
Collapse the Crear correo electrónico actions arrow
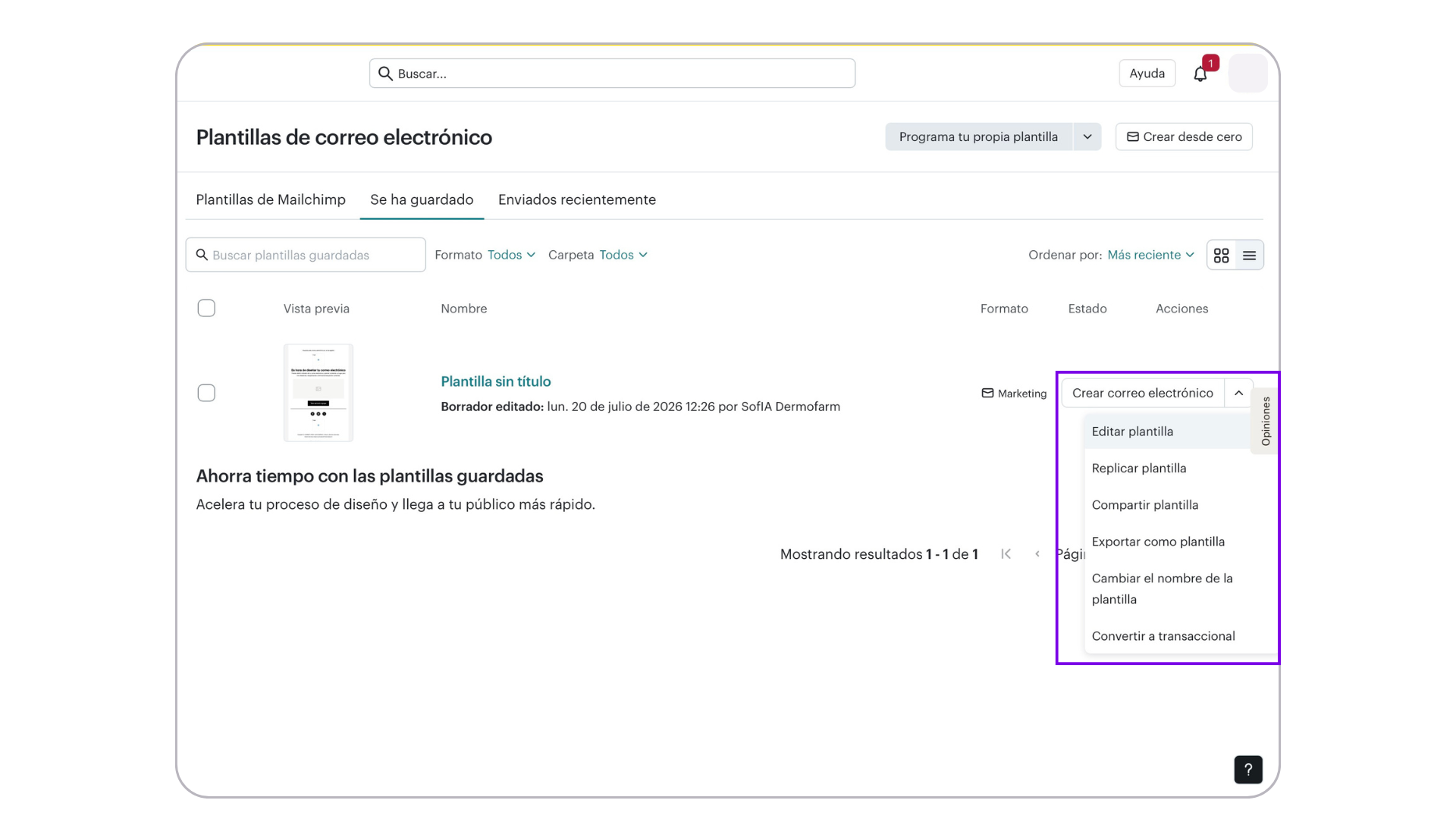click(1238, 393)
